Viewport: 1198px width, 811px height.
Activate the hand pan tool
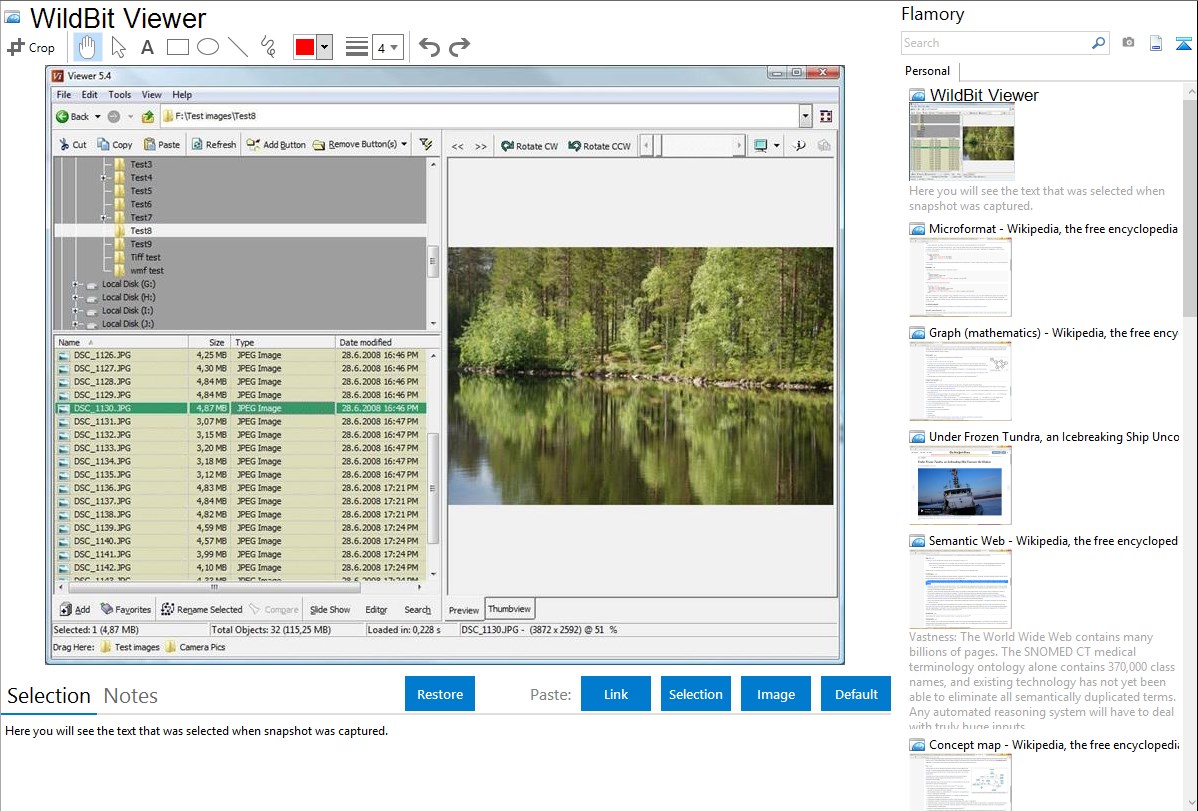87,47
